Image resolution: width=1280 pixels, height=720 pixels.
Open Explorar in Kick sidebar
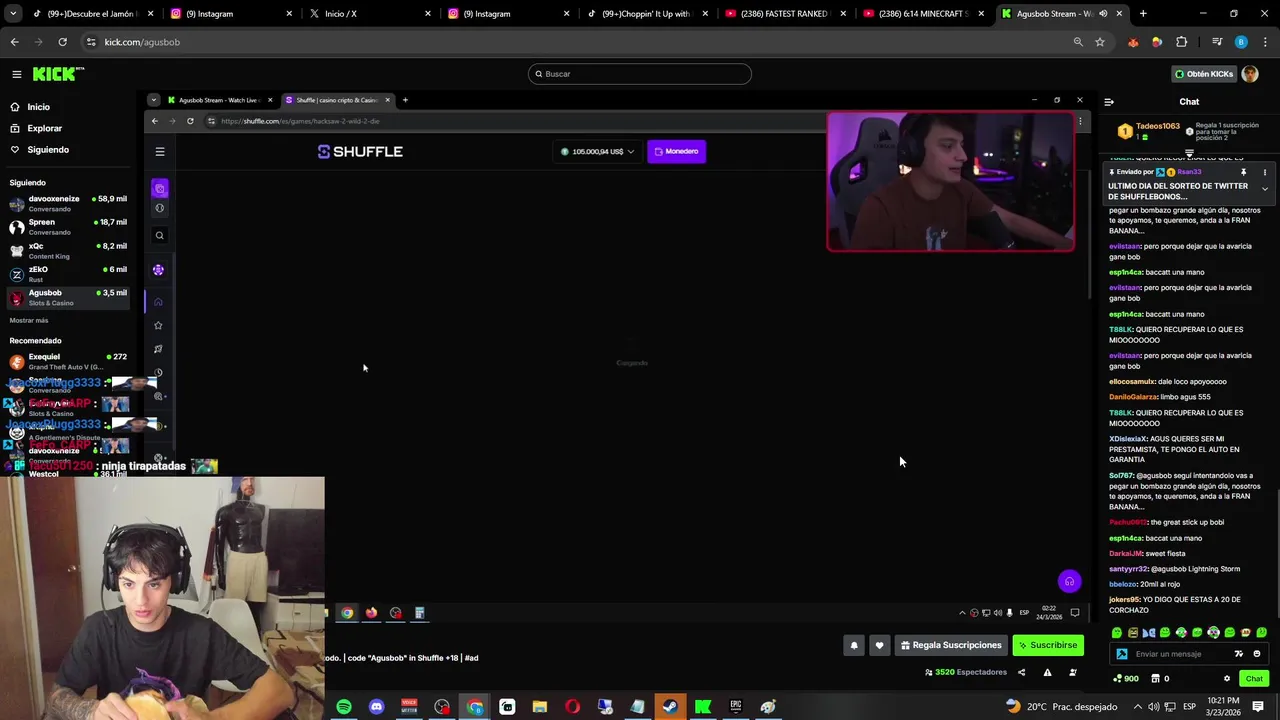(44, 128)
